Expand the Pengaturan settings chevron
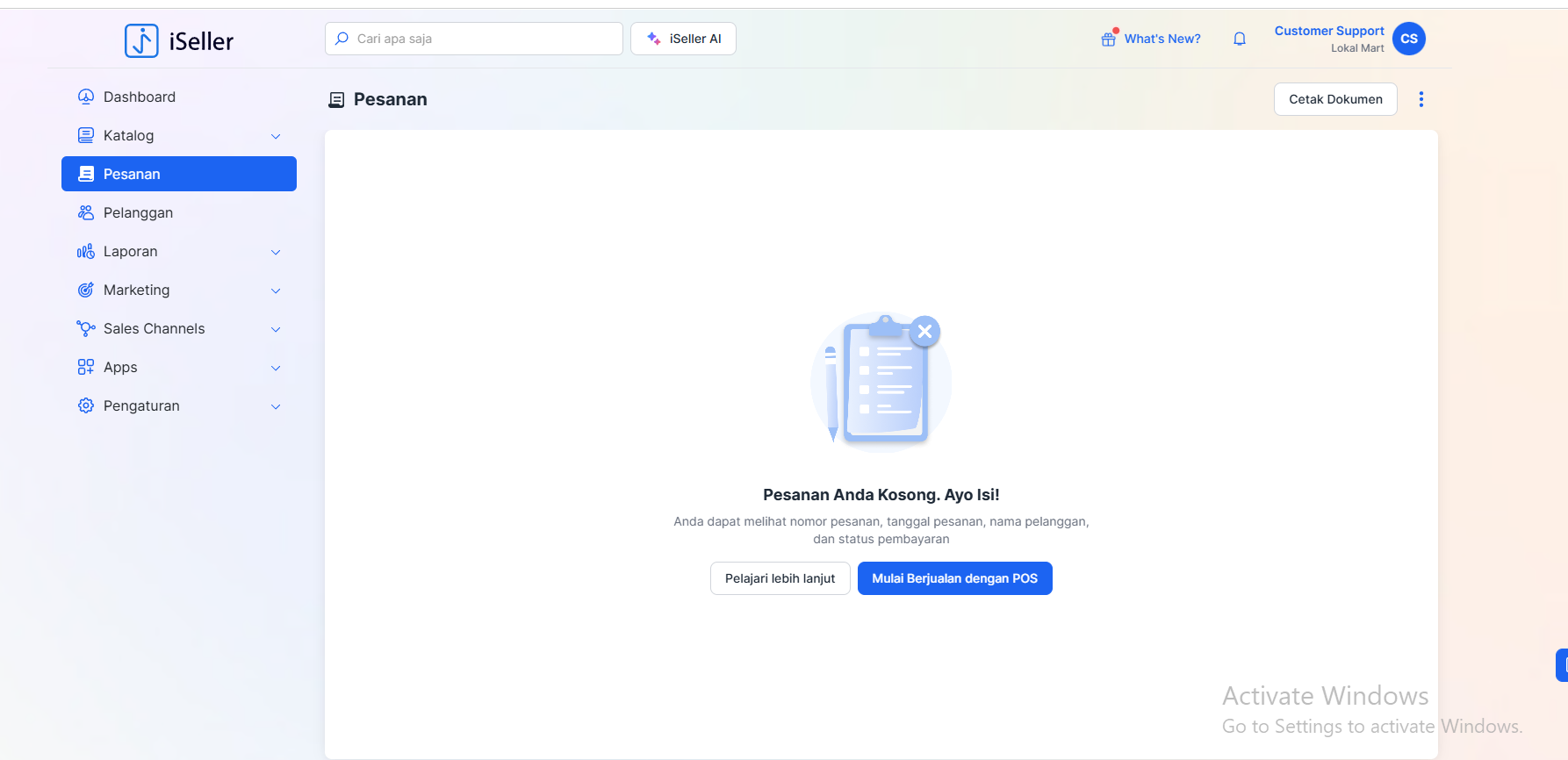This screenshot has width=1568, height=760. pos(276,406)
